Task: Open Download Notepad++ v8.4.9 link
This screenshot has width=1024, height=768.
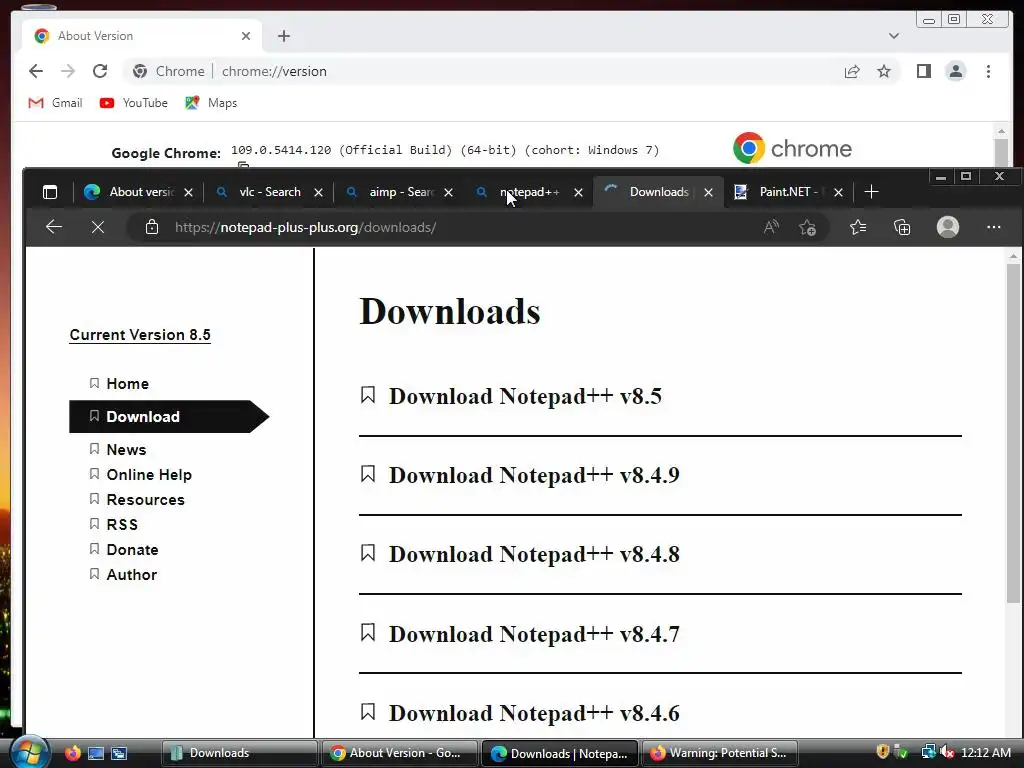Action: (534, 475)
